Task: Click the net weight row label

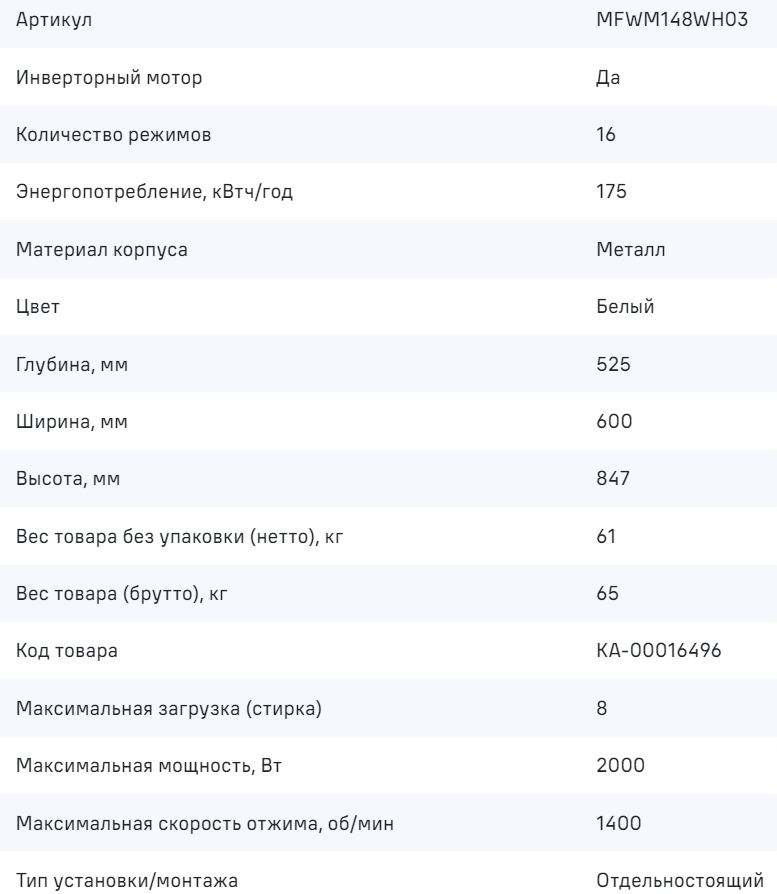Action: point(180,537)
